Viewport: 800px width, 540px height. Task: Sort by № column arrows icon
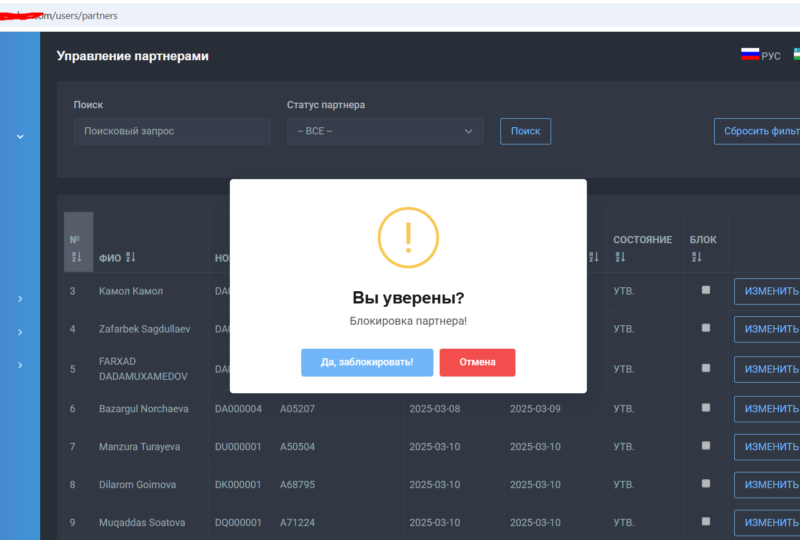[x=76, y=257]
